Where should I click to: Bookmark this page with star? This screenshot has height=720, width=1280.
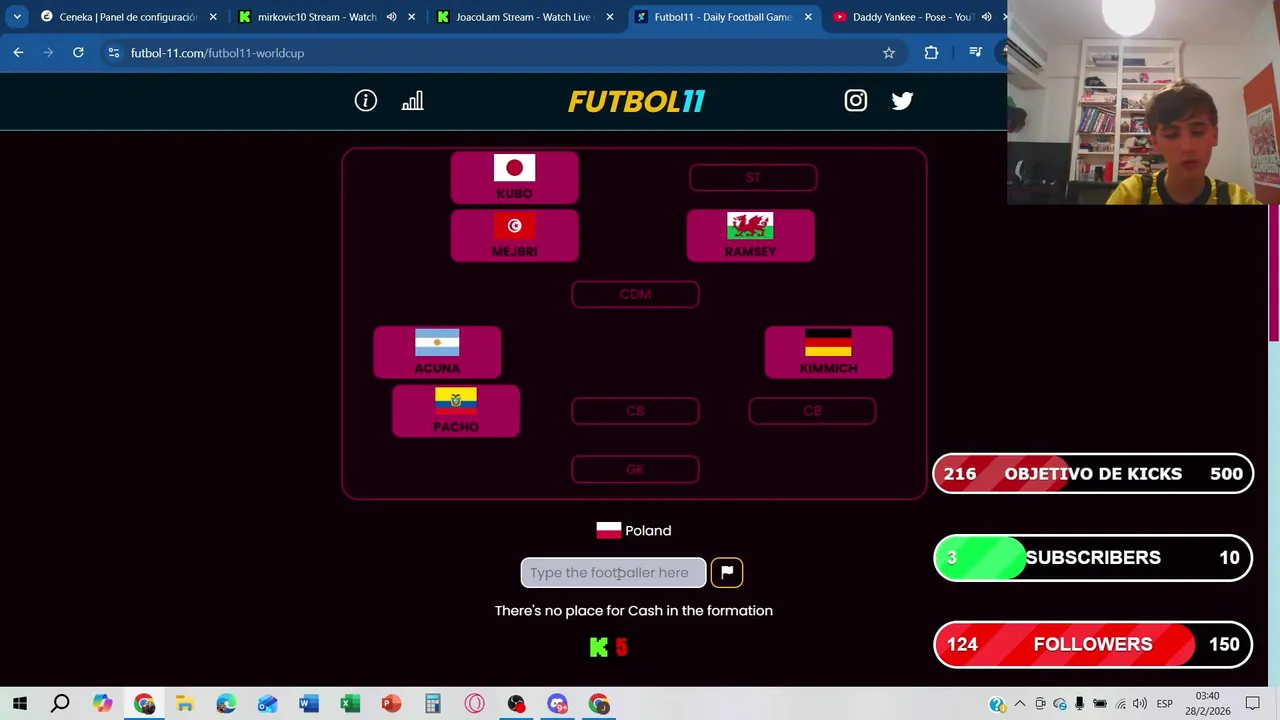(x=888, y=53)
